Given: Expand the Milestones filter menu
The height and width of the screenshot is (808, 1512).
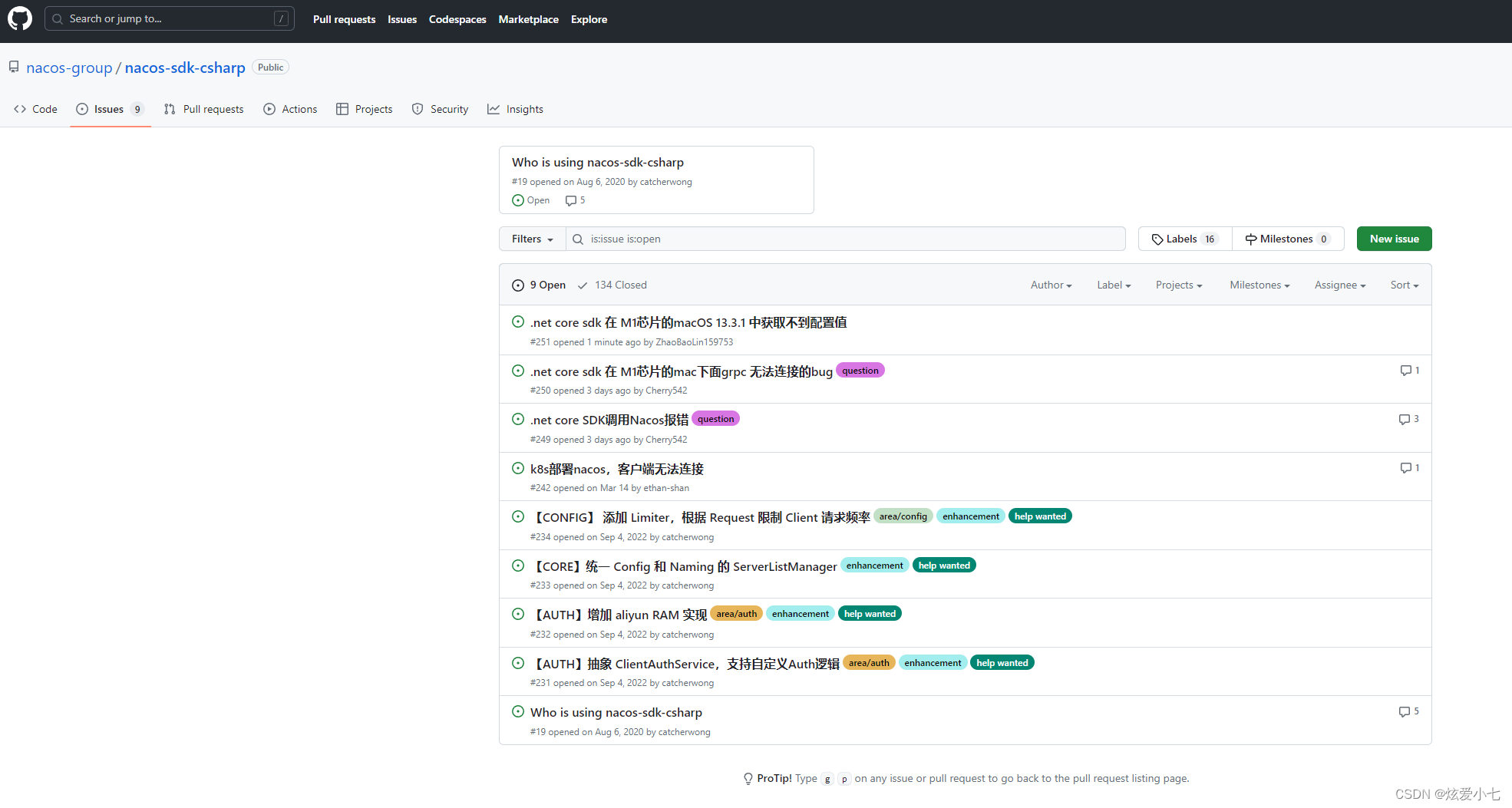Looking at the screenshot, I should [1259, 285].
